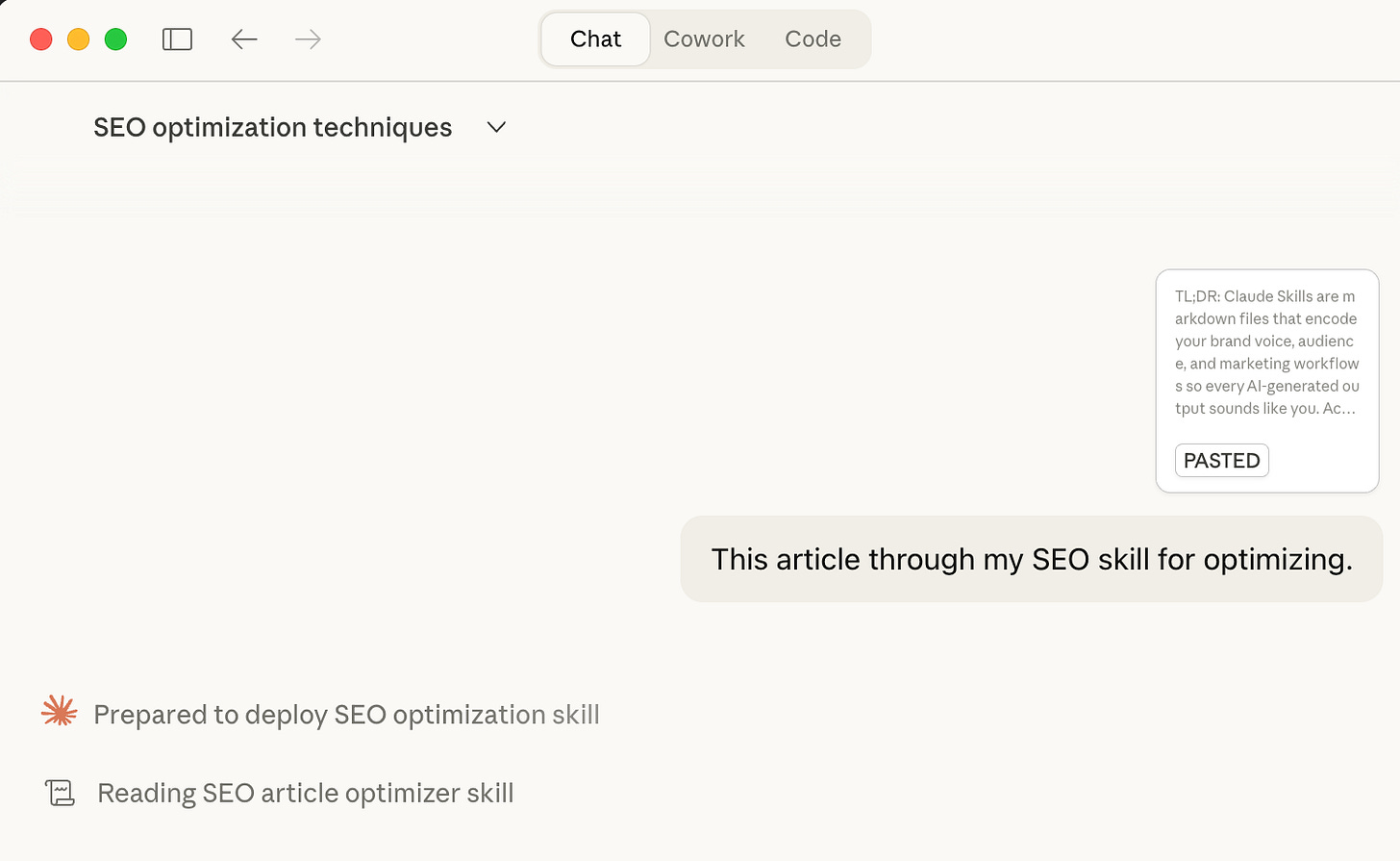Viewport: 1400px width, 861px height.
Task: Go back with the left arrow
Action: click(244, 39)
